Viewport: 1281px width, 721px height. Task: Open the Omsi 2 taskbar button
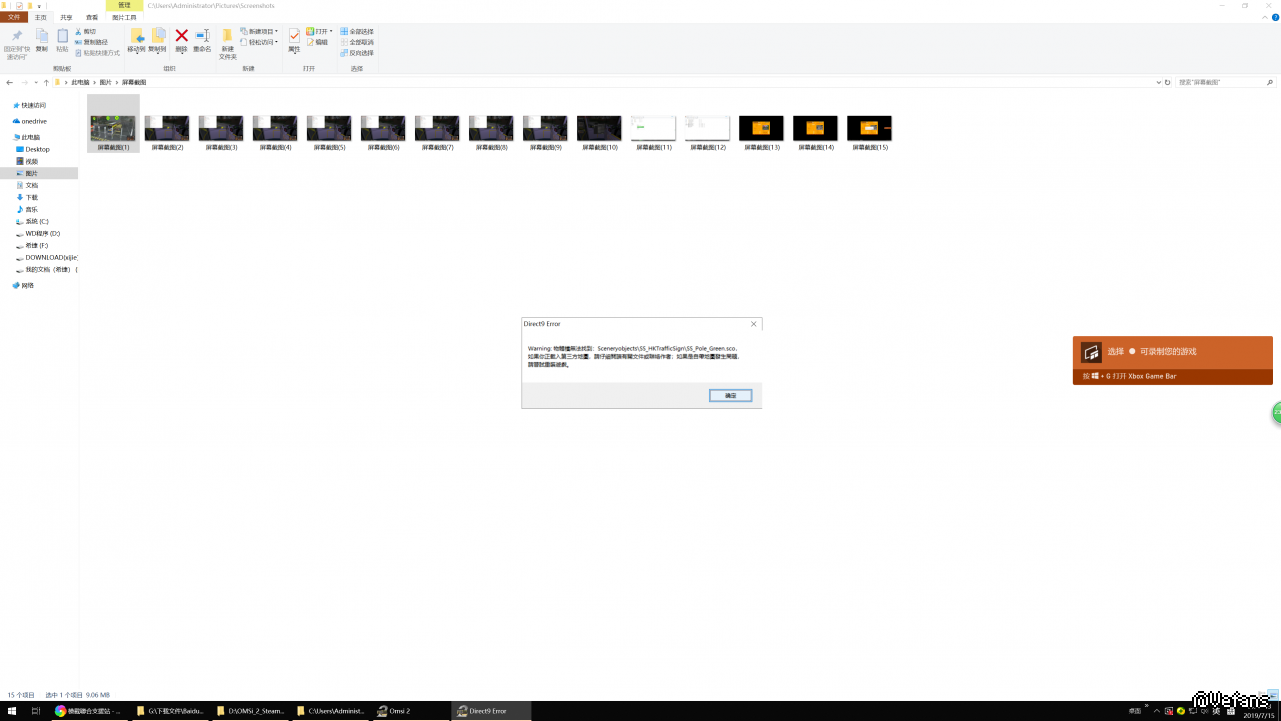click(410, 711)
